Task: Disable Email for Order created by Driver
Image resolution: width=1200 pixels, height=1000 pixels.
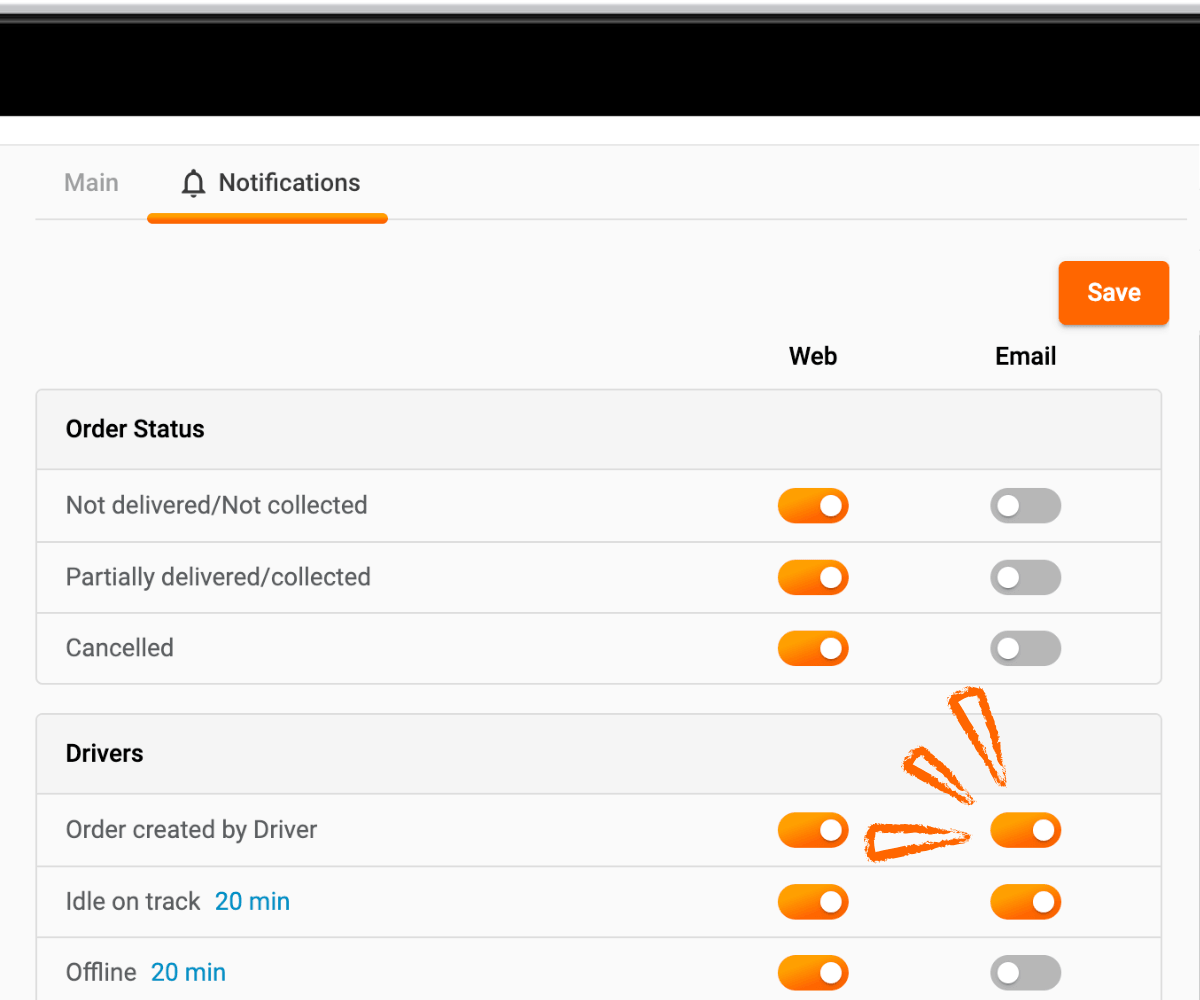Action: tap(1025, 830)
